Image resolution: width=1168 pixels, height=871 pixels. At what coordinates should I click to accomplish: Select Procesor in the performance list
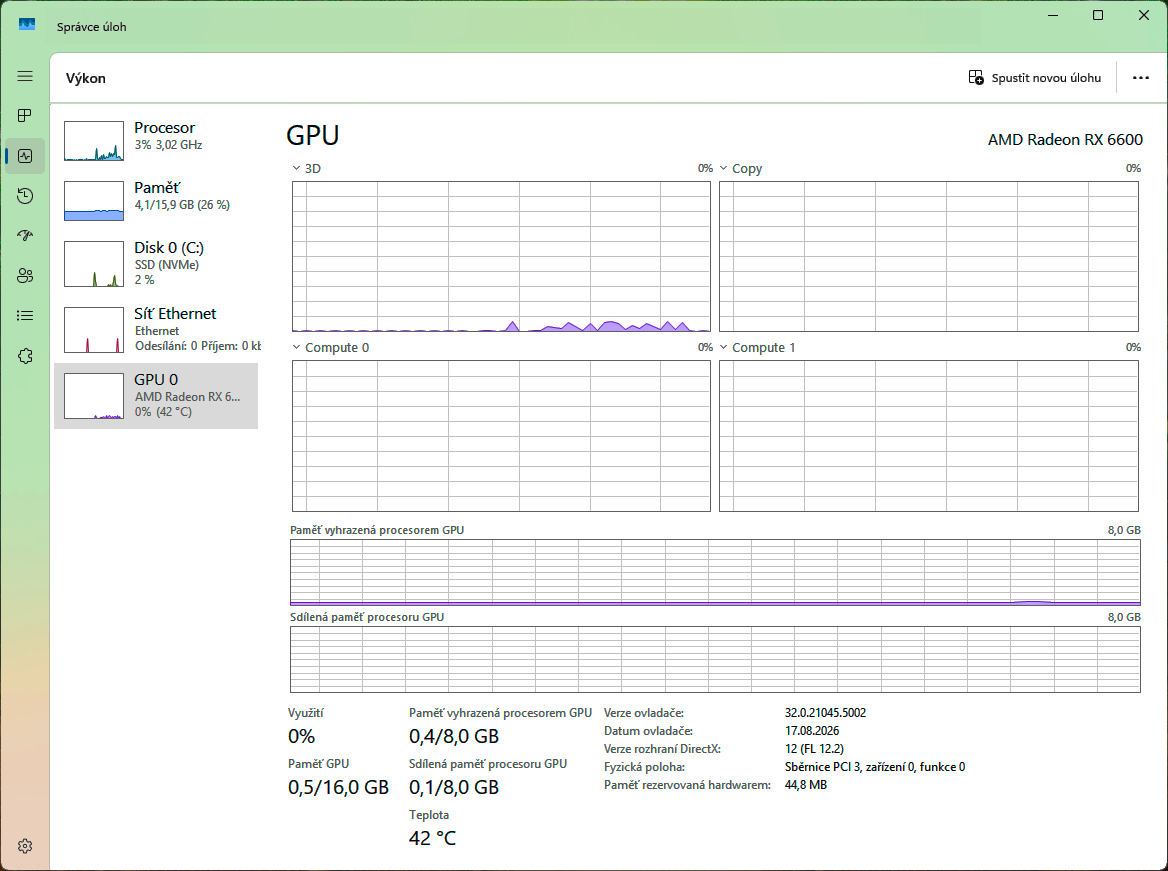pos(156,140)
